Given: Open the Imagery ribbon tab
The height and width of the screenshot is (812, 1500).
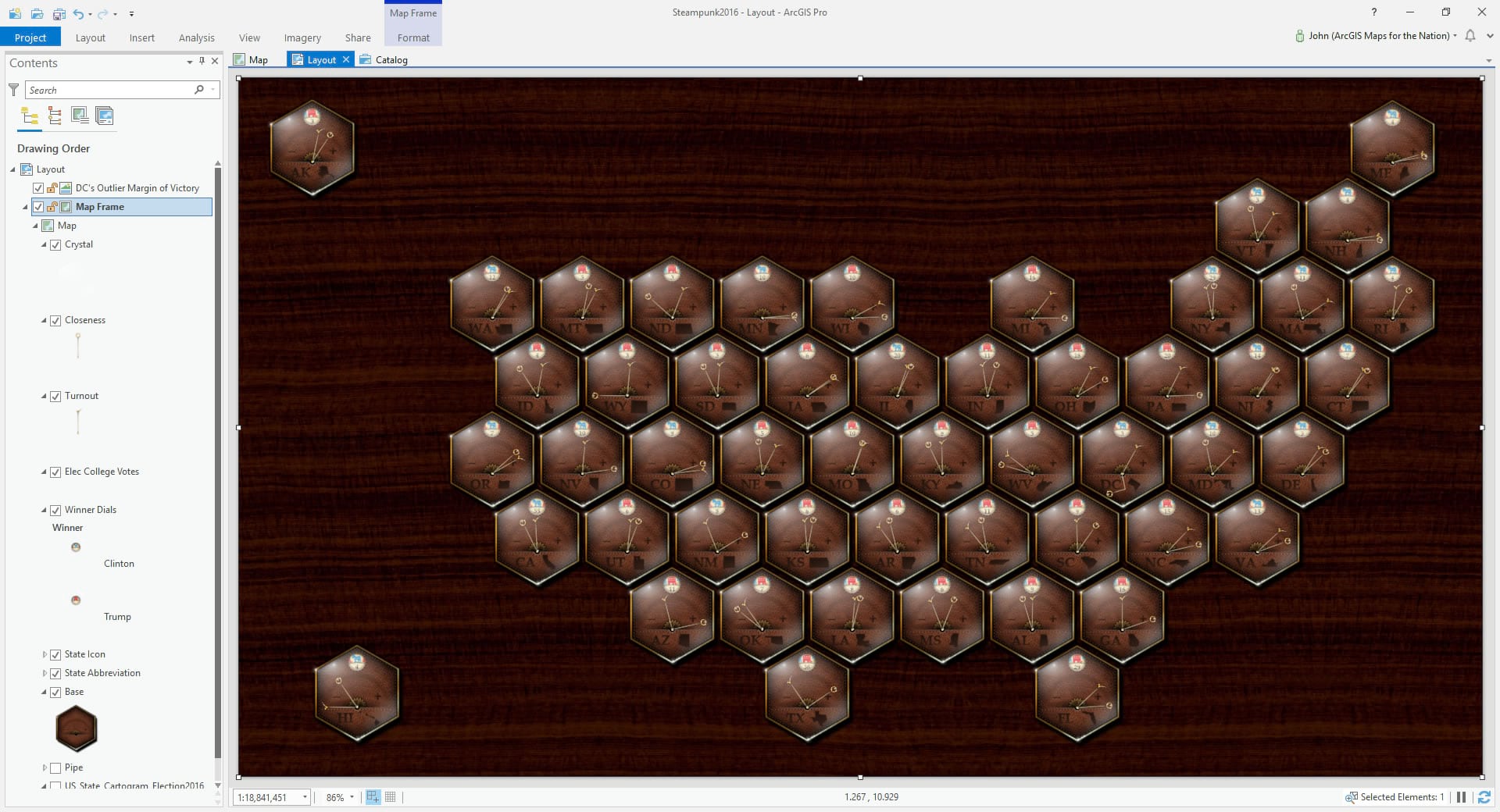Looking at the screenshot, I should coord(302,37).
